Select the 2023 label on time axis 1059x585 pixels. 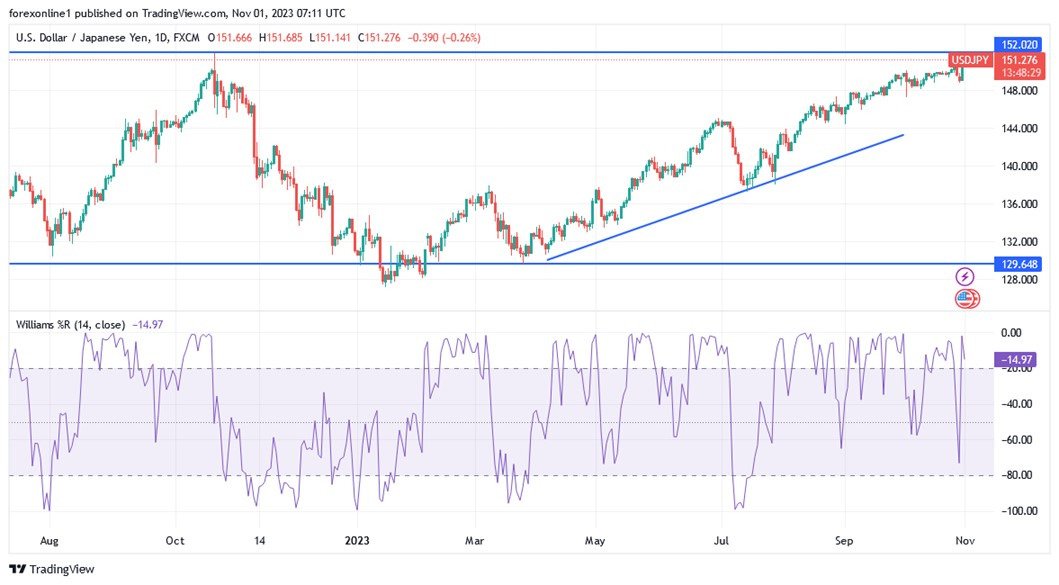point(358,540)
